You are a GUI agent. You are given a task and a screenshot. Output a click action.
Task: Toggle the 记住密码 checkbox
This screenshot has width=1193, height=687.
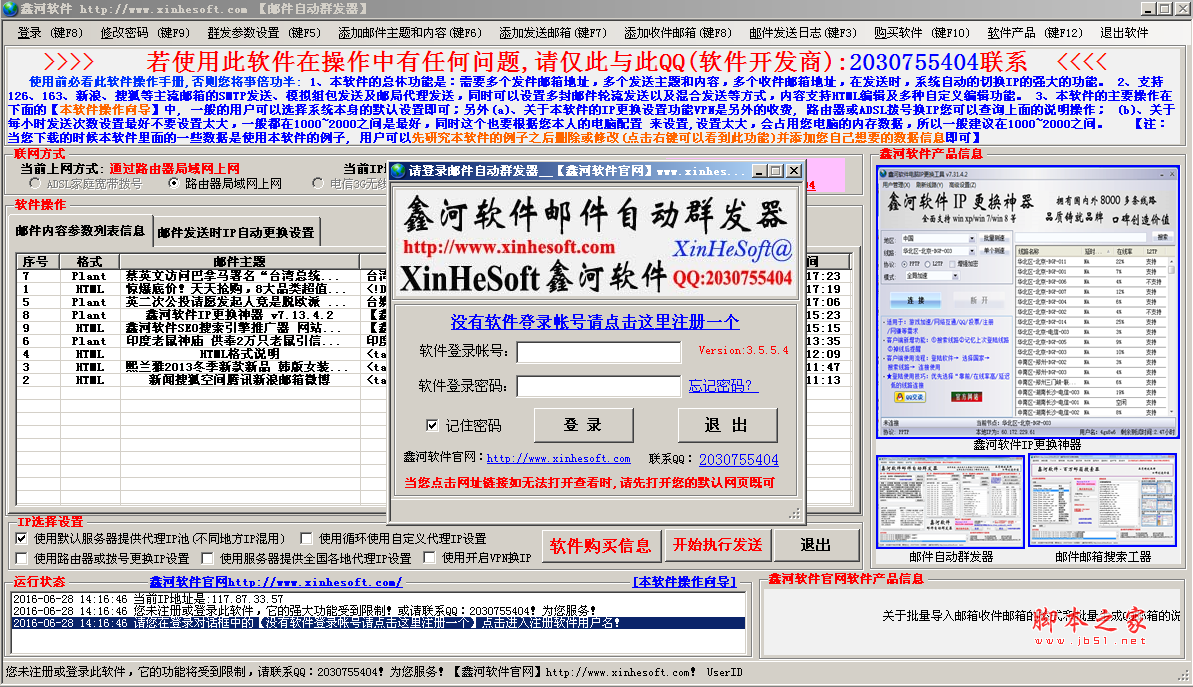coord(432,425)
